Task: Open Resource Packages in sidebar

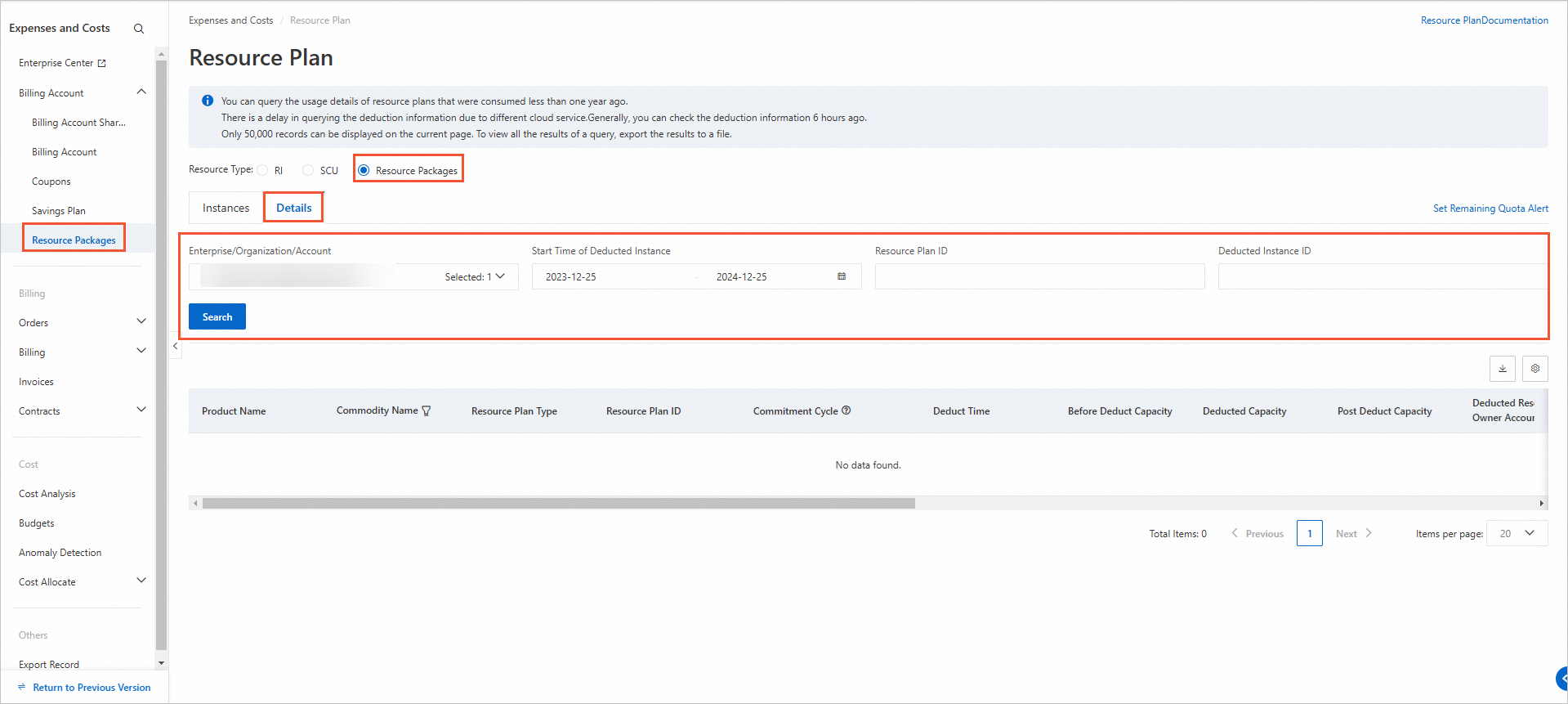Action: [74, 240]
